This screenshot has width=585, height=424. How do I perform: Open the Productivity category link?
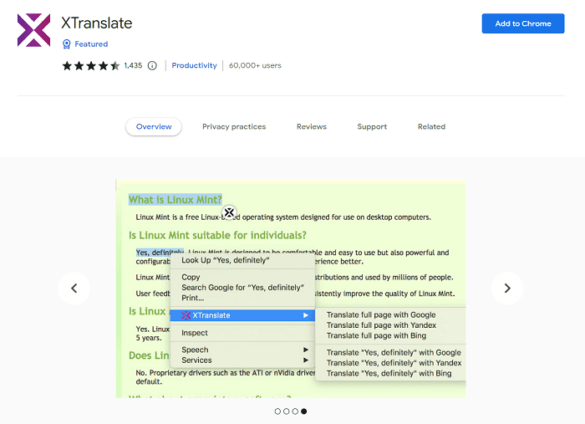194,66
